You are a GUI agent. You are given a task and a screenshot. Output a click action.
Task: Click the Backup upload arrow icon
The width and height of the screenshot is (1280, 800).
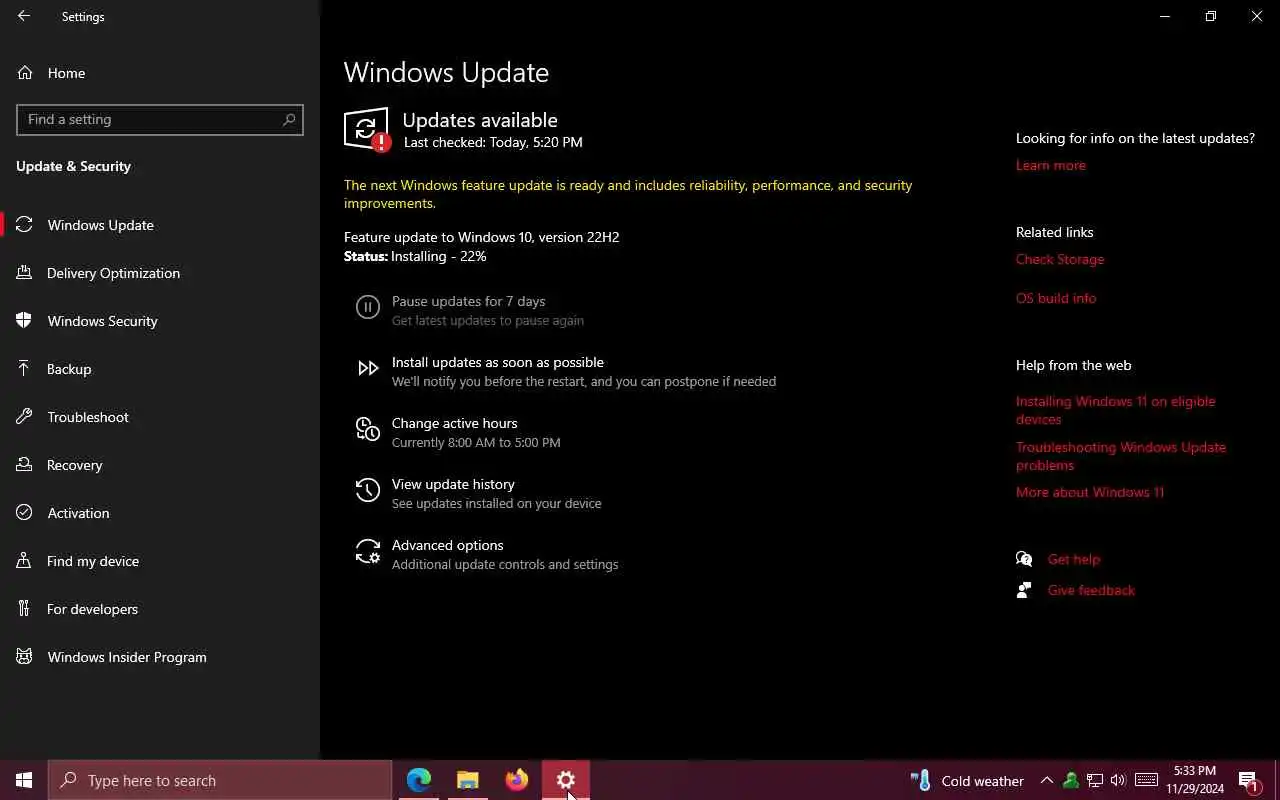tap(25, 369)
